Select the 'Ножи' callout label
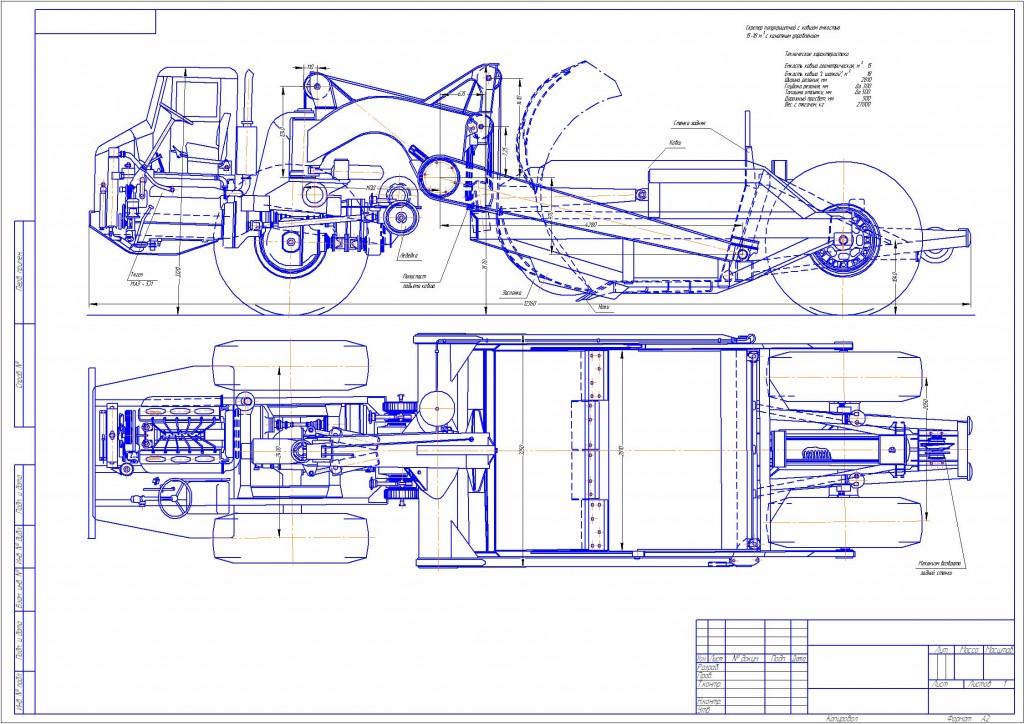Viewport: 1024px width, 724px height. [x=605, y=309]
